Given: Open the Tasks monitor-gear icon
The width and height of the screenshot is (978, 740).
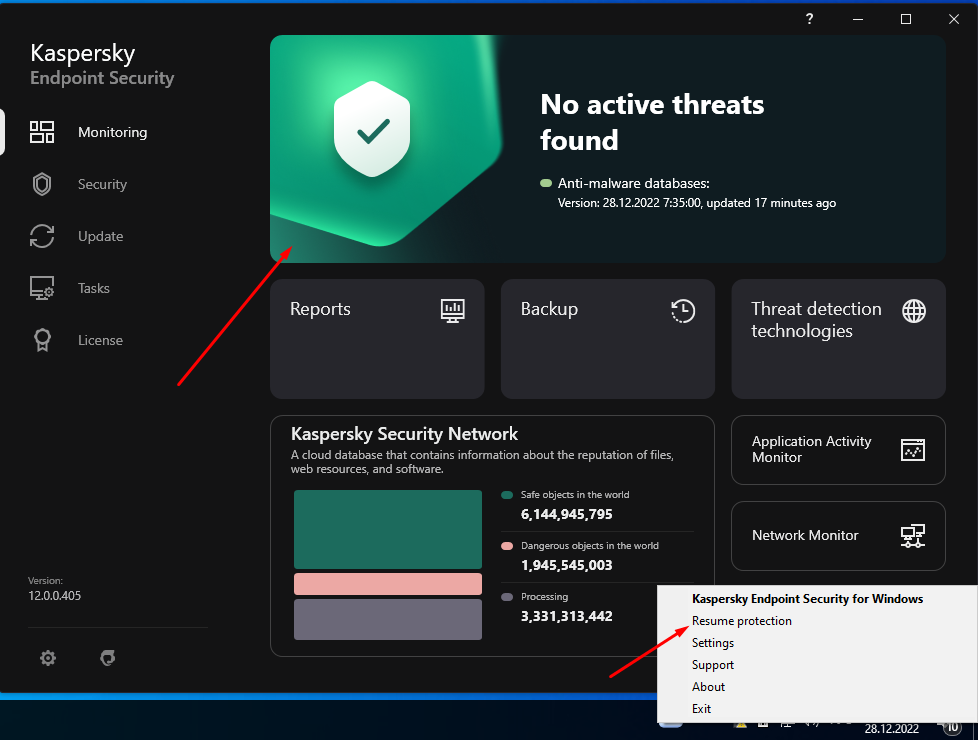Looking at the screenshot, I should 42,288.
